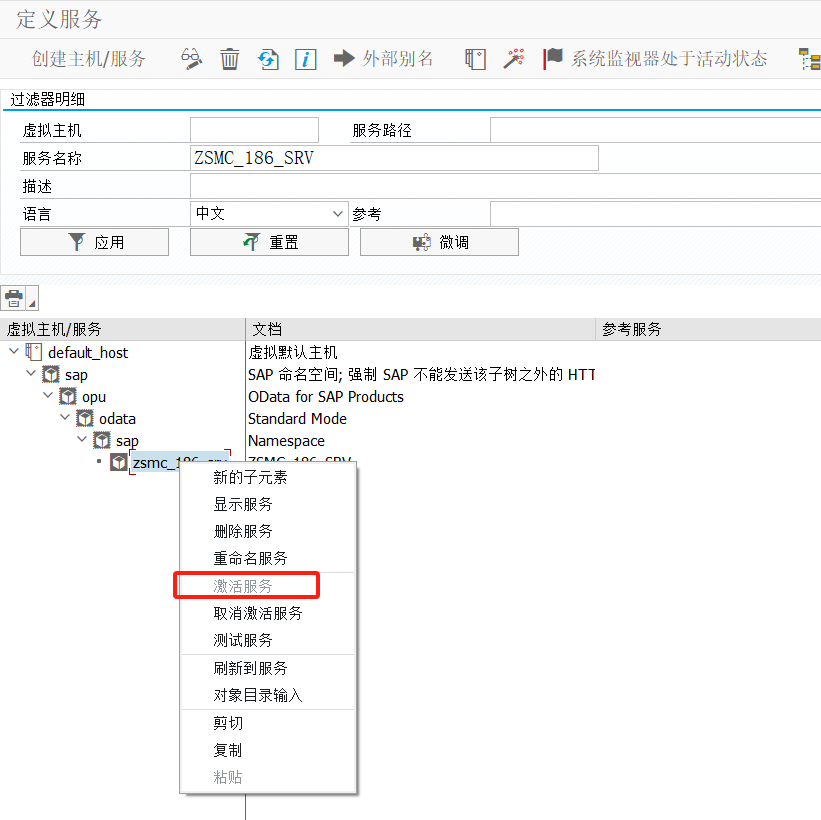Click the window ports icon before the wand
Screen dimensions: 821x820
click(474, 59)
